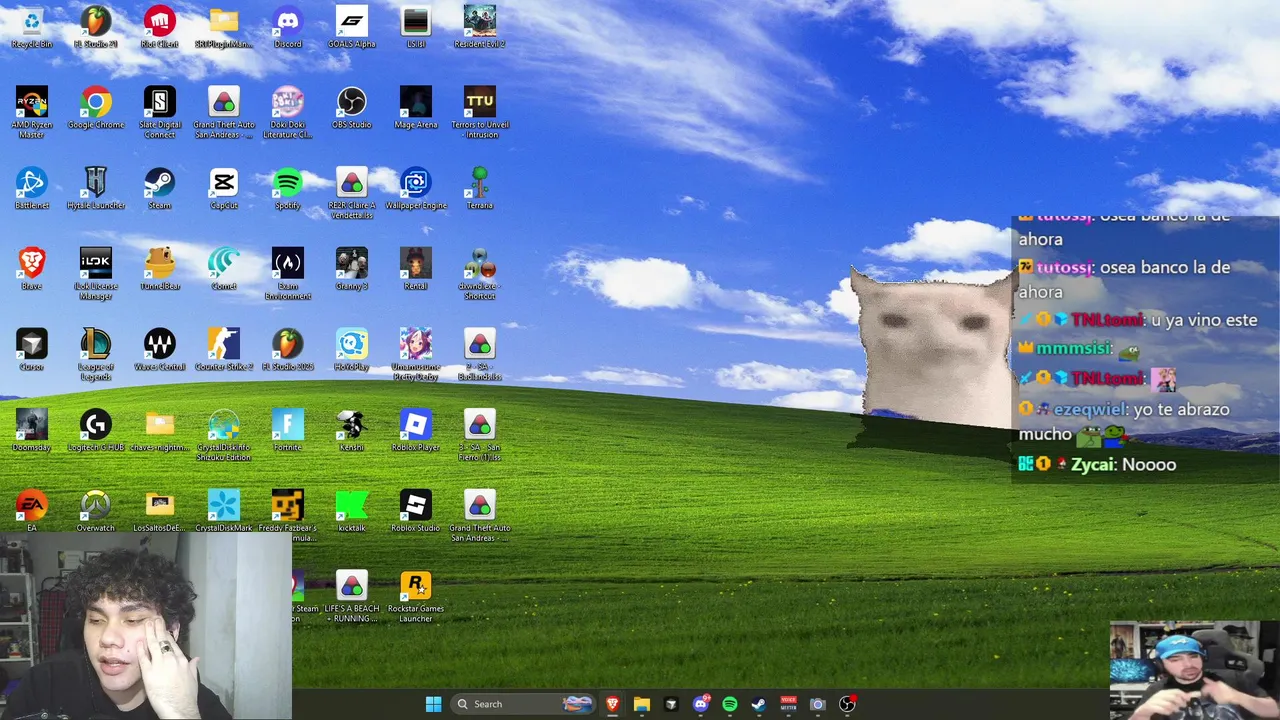This screenshot has width=1280, height=720.
Task: Open the FL Studio 2025 desktop shortcut
Action: pyautogui.click(x=288, y=350)
